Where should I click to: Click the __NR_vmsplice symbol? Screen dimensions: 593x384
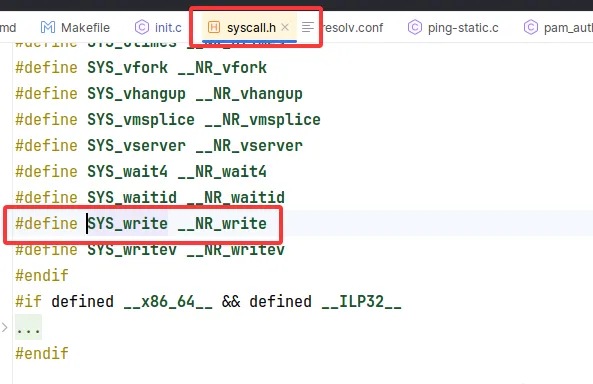262,120
